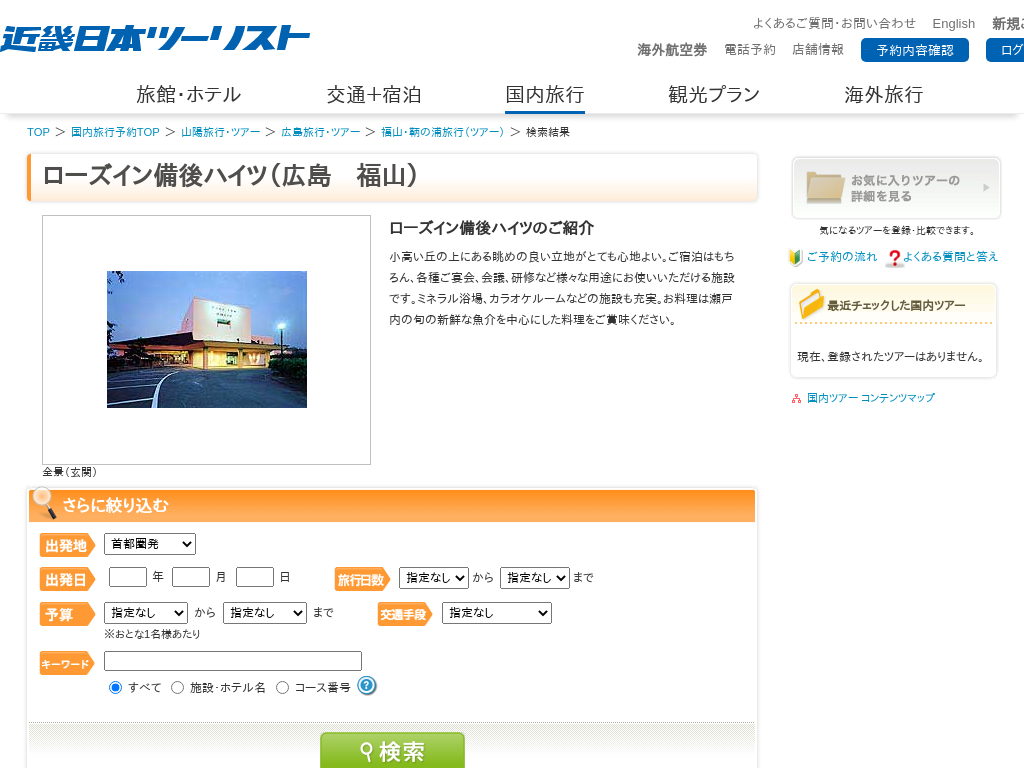Go to 国内旅行予約TOP breadcrumb
The image size is (1024, 768).
click(x=115, y=132)
